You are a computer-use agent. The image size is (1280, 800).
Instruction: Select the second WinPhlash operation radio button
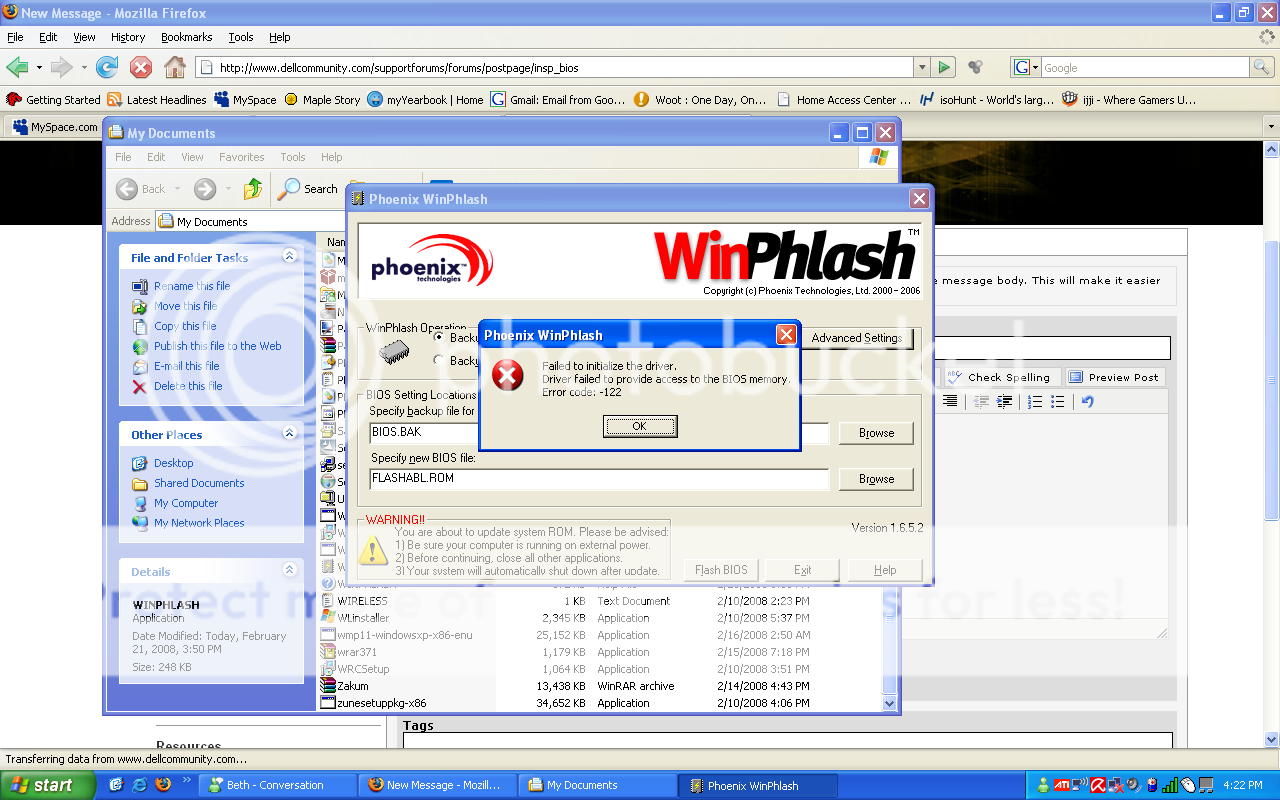pyautogui.click(x=439, y=361)
